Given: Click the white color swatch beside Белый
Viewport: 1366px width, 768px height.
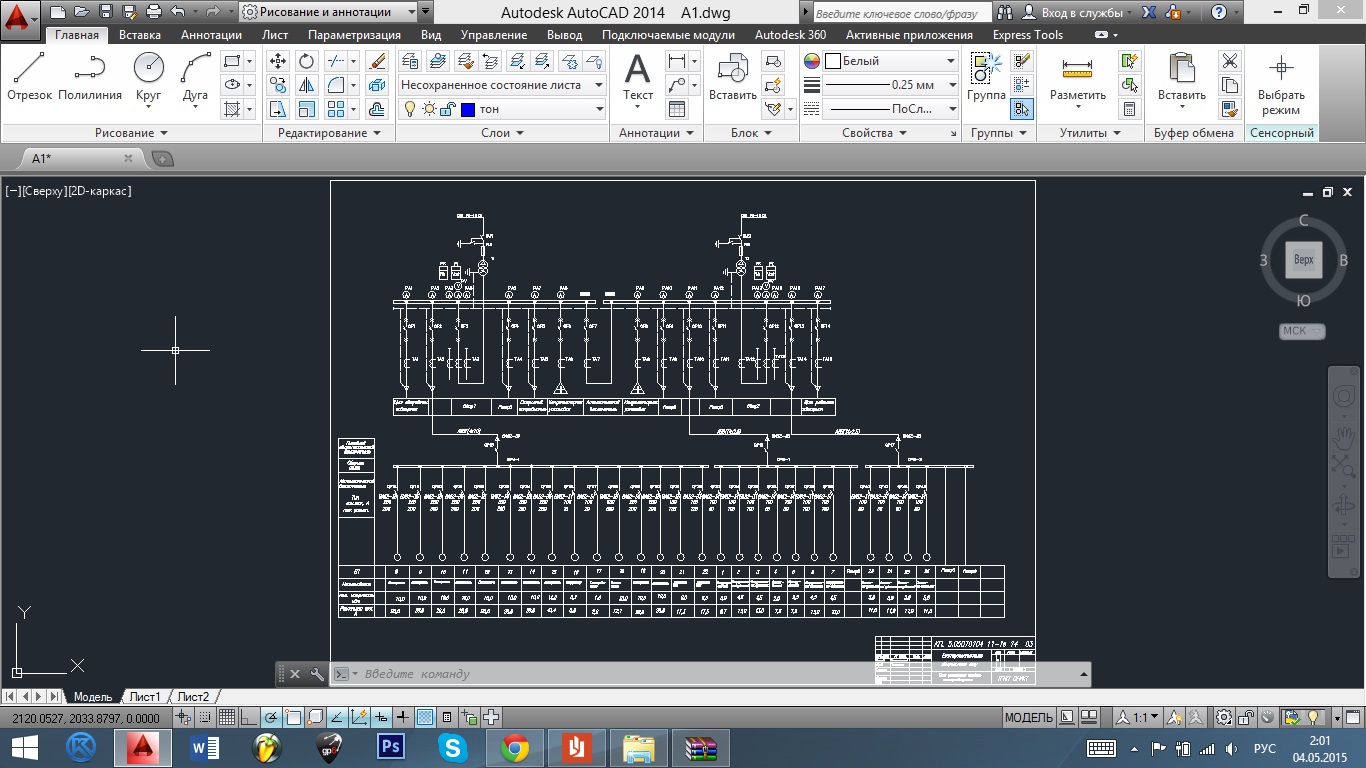Looking at the screenshot, I should pos(832,61).
